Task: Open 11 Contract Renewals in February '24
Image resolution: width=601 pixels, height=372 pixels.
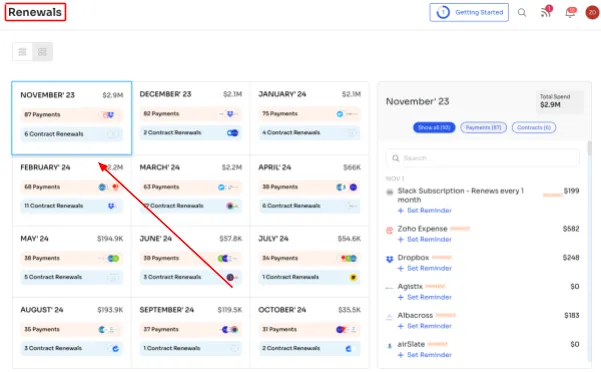Action: [x=72, y=206]
